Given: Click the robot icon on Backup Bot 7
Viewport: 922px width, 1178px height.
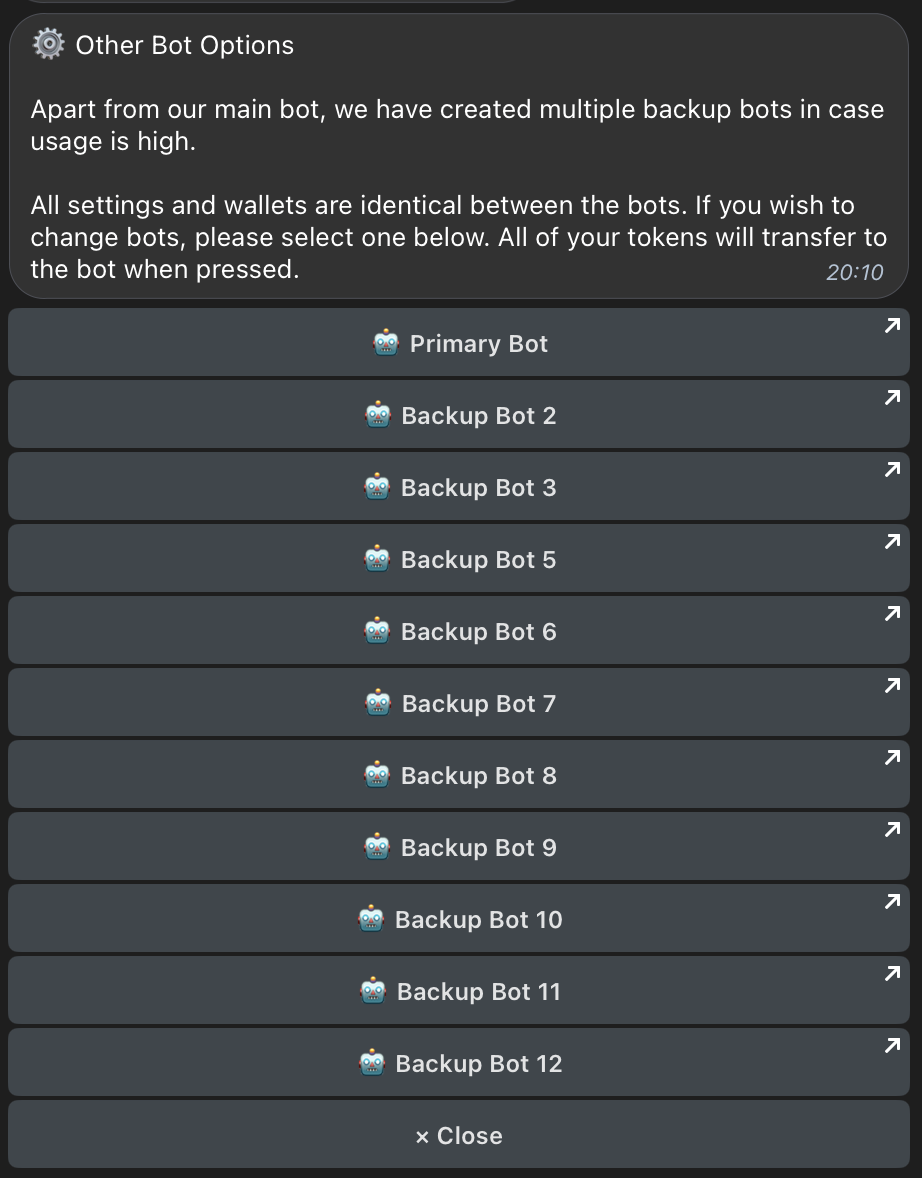Looking at the screenshot, I should (377, 704).
